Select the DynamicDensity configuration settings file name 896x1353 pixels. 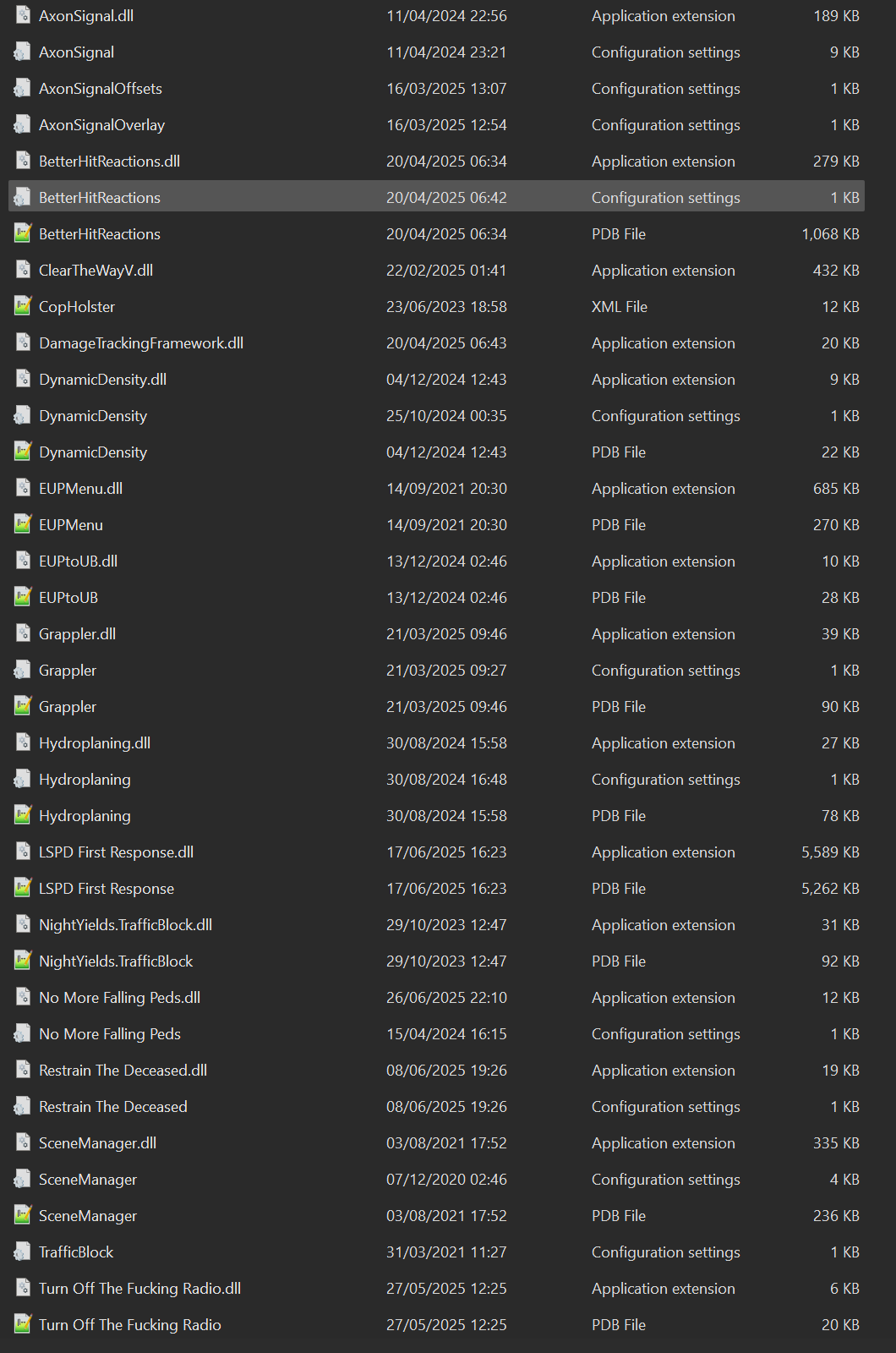tap(93, 416)
